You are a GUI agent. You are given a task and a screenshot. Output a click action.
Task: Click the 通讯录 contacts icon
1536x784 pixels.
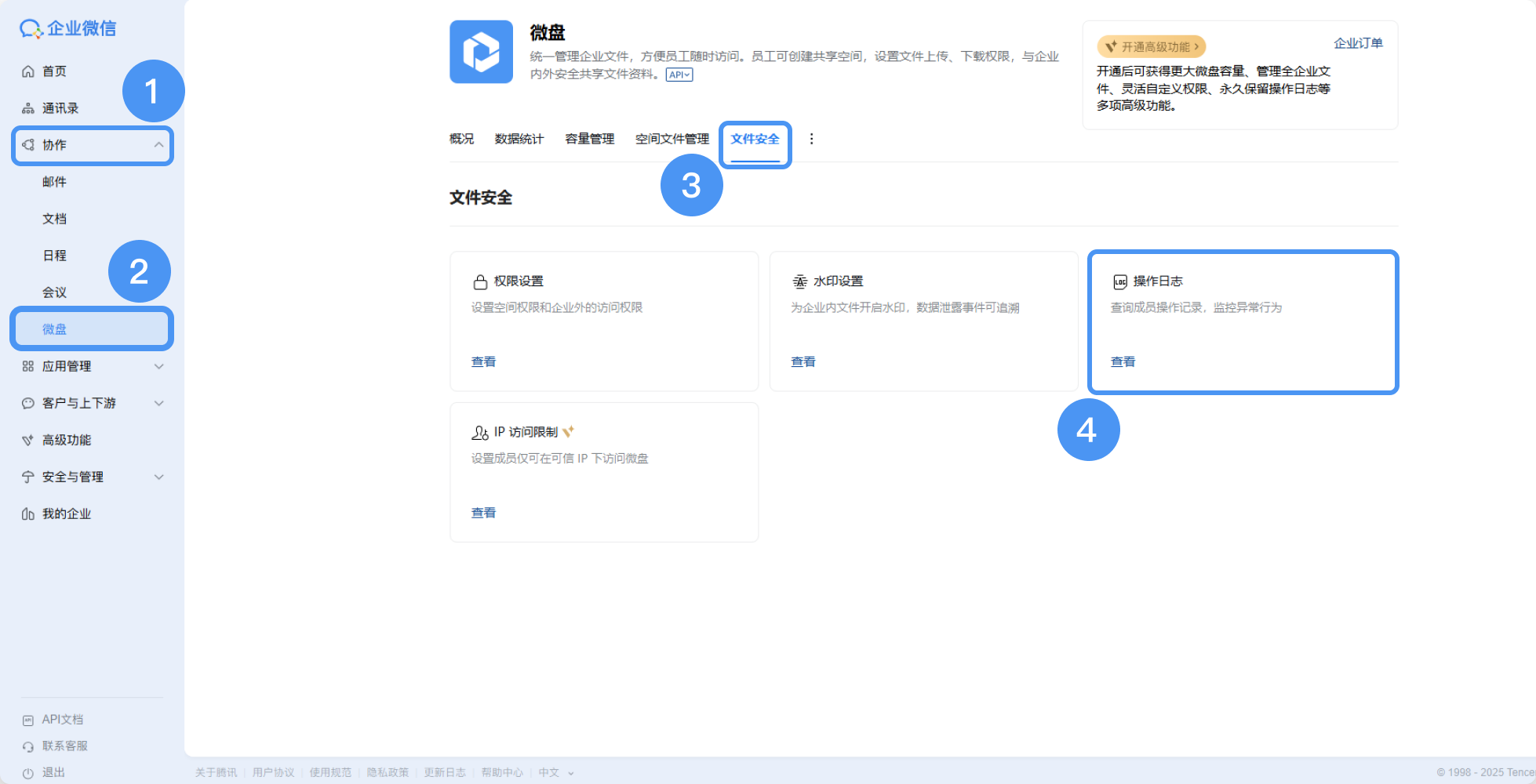point(28,108)
